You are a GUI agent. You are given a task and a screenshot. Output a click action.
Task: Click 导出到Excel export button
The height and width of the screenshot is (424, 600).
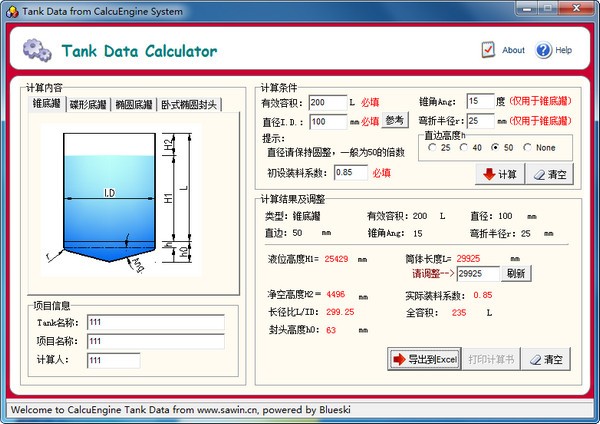click(424, 359)
